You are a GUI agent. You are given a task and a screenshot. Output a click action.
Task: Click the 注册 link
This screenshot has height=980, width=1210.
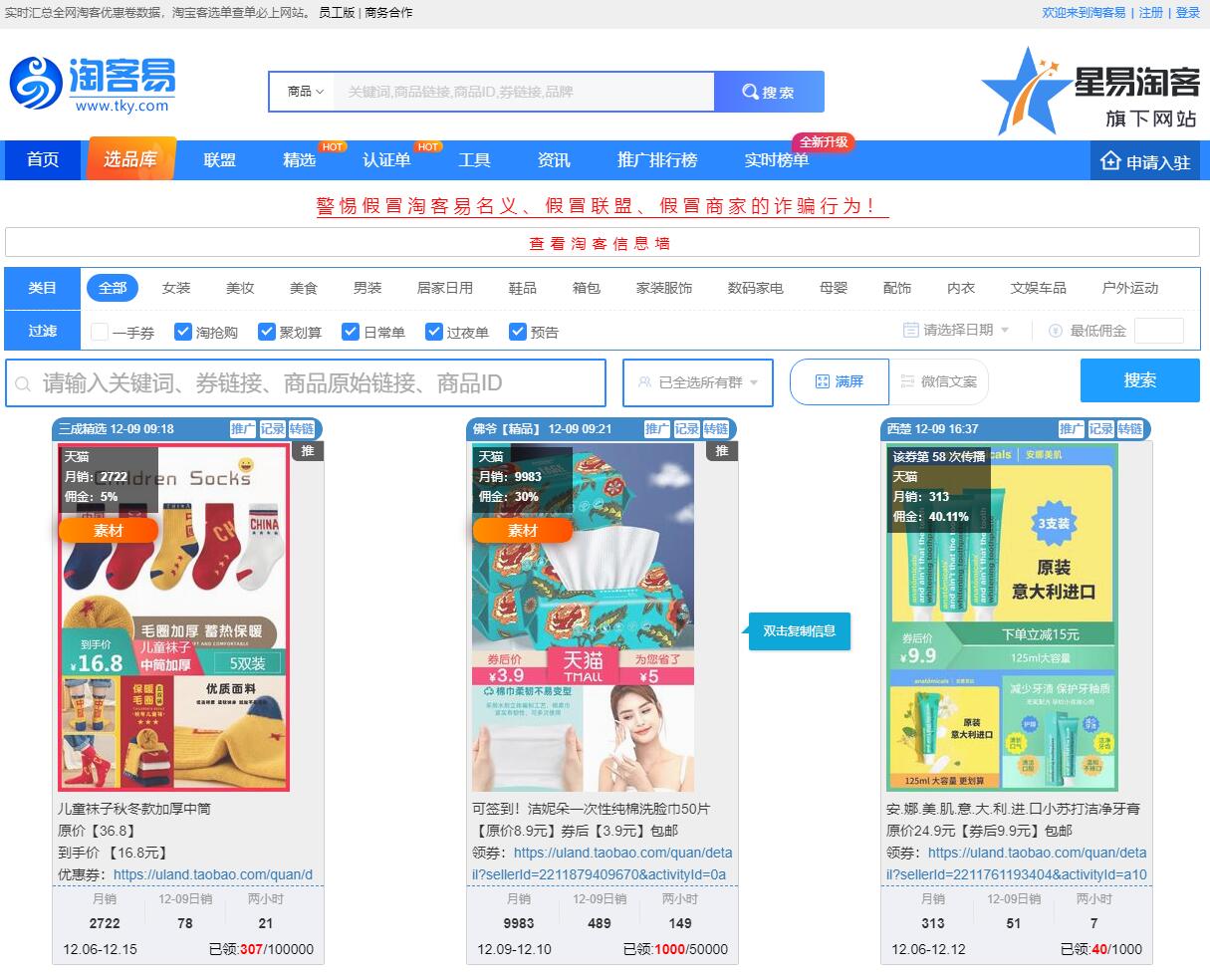(x=1151, y=13)
